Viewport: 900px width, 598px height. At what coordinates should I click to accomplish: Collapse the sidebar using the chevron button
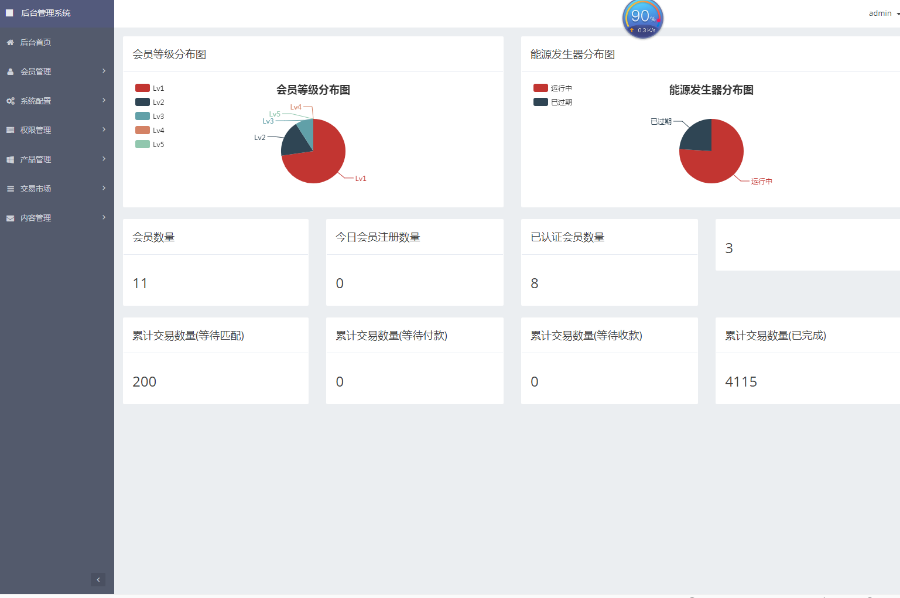(98, 579)
